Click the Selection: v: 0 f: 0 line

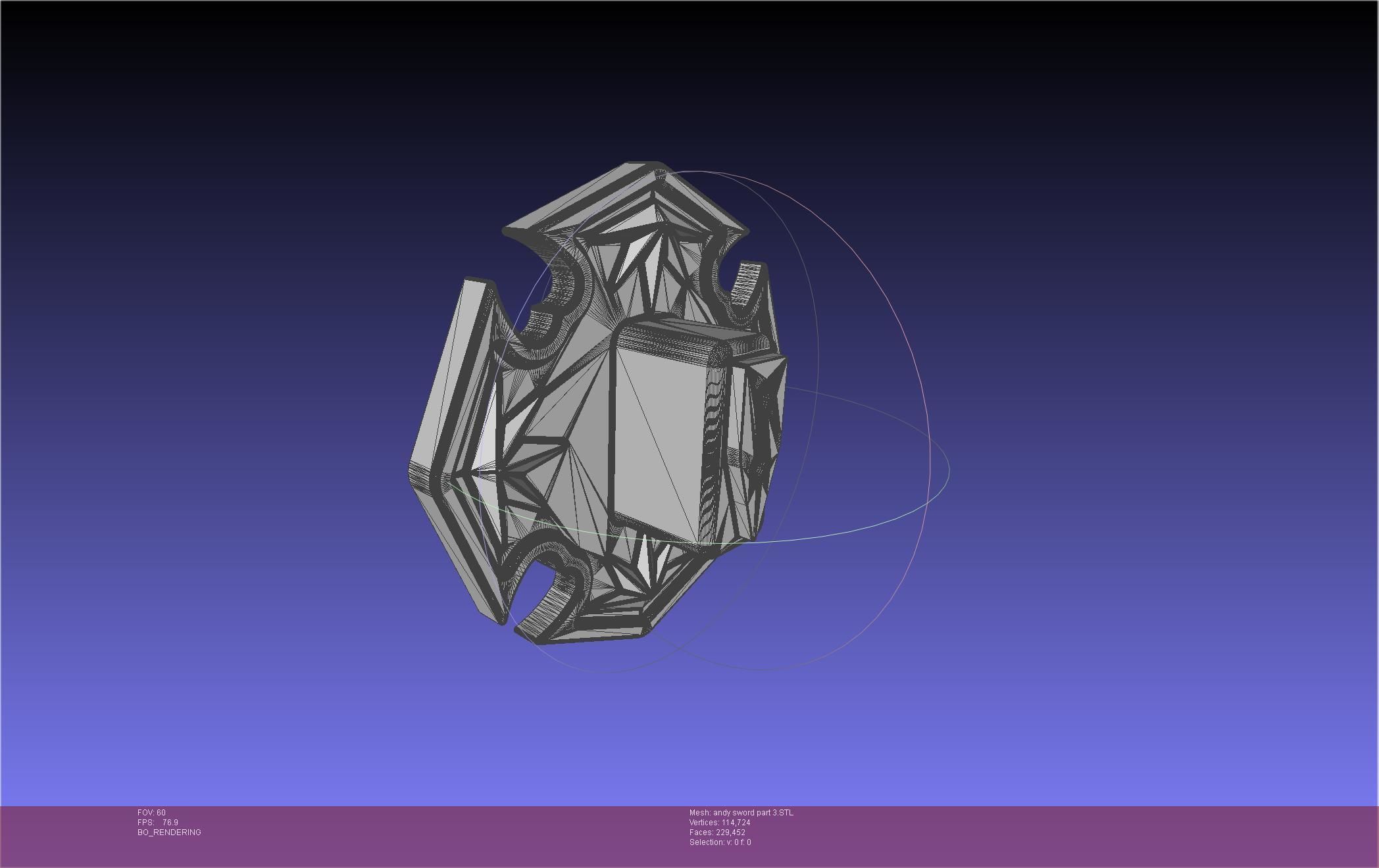coord(720,842)
